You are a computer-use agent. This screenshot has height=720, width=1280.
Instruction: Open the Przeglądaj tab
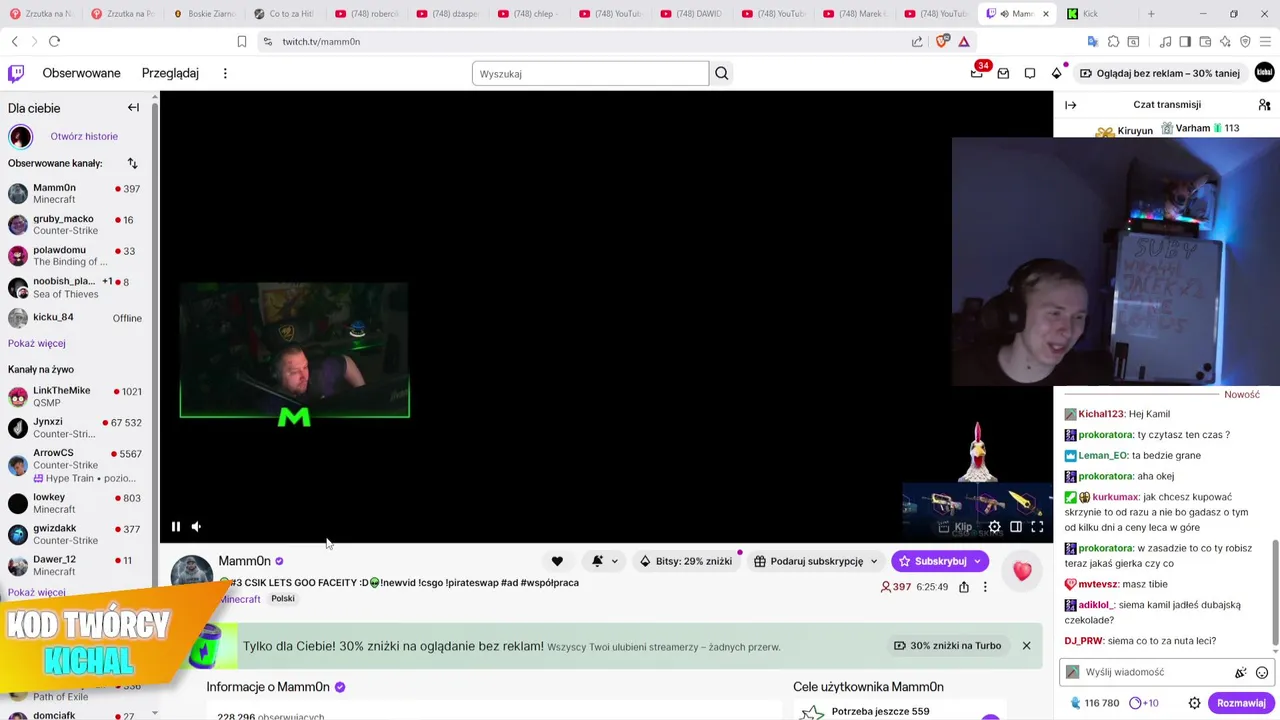(170, 73)
